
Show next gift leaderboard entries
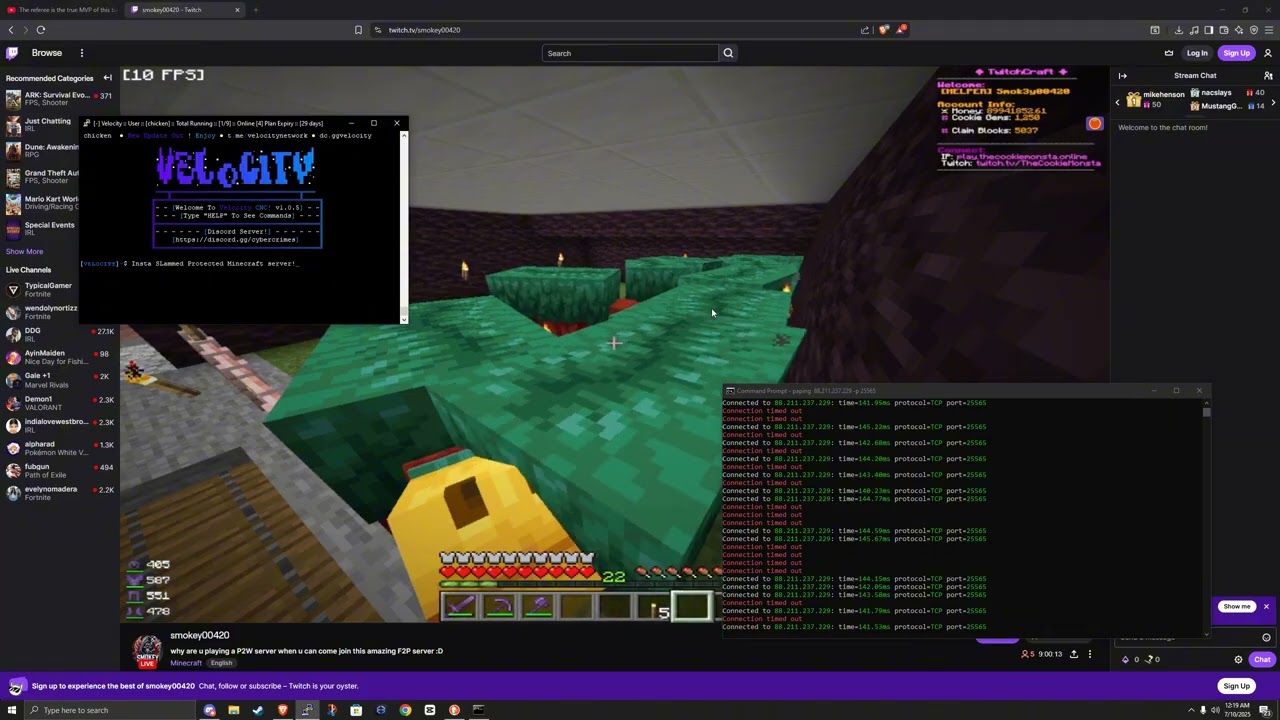(1272, 102)
